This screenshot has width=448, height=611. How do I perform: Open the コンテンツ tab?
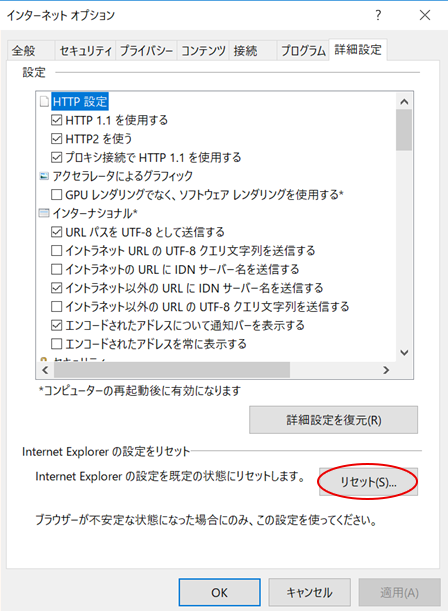click(203, 51)
